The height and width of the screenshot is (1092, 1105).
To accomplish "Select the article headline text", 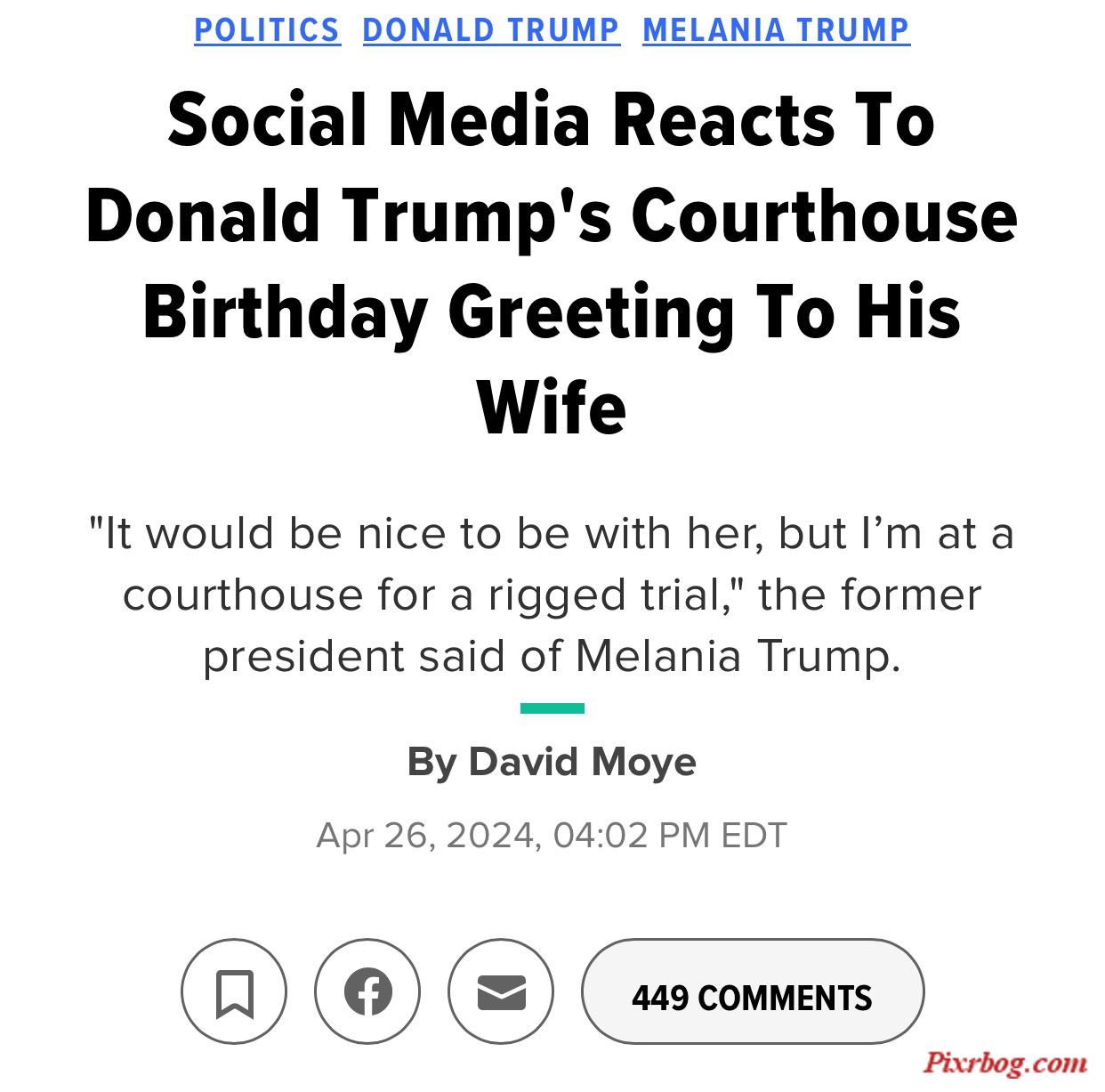I will coord(552,264).
